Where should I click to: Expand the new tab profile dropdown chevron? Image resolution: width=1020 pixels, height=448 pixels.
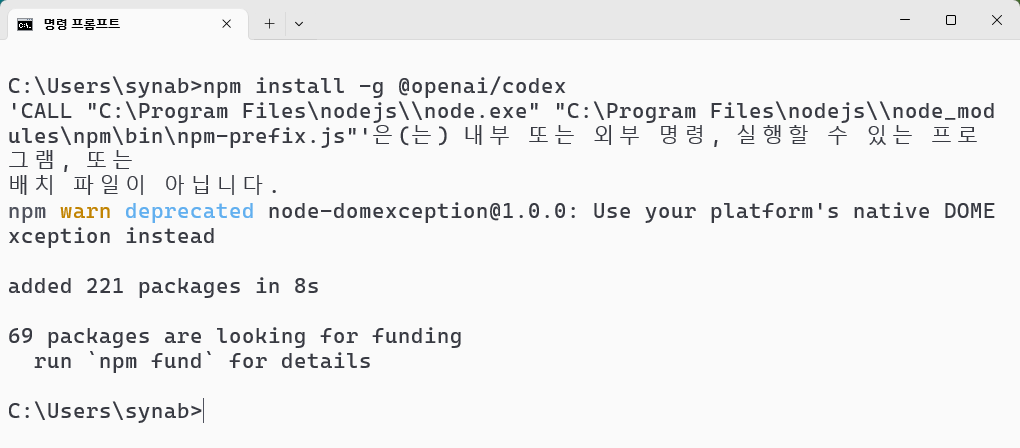point(299,24)
